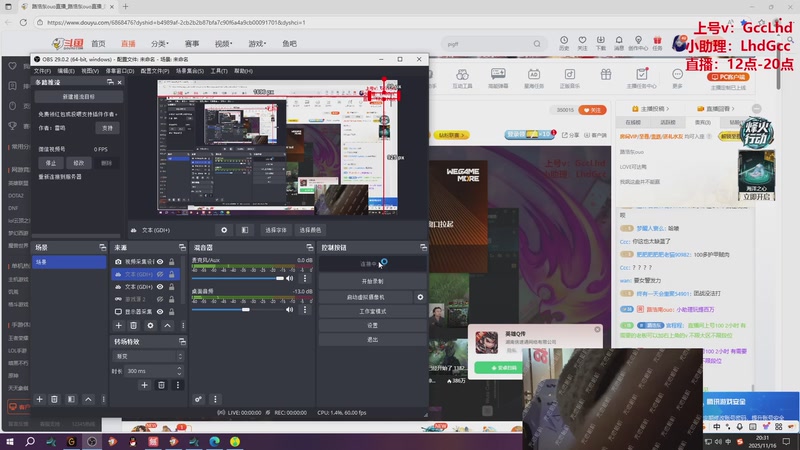Expand 主播投稿 link in chat panel header
This screenshot has width=800, height=450.
pos(651,109)
